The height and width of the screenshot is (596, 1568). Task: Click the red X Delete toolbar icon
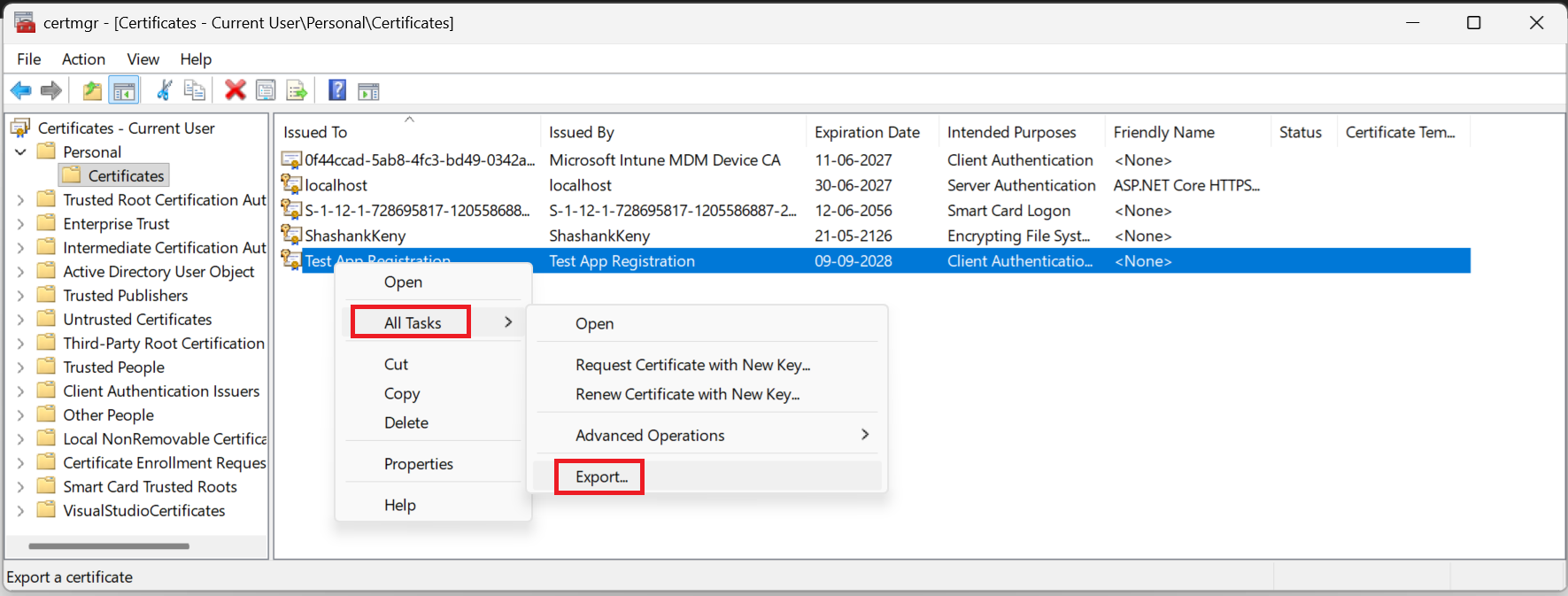(236, 90)
